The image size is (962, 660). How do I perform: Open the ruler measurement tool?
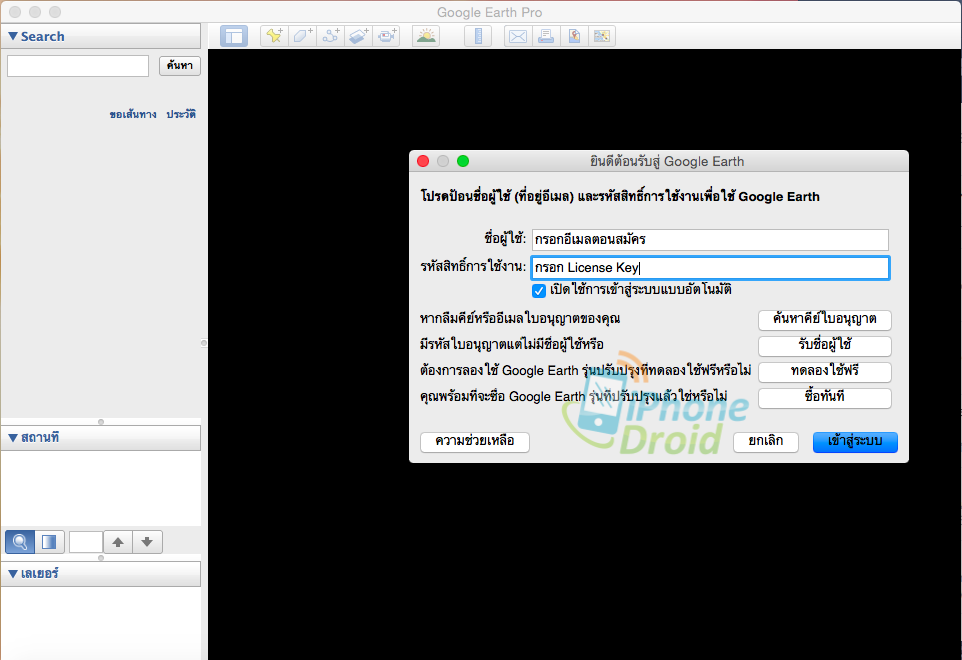478,36
